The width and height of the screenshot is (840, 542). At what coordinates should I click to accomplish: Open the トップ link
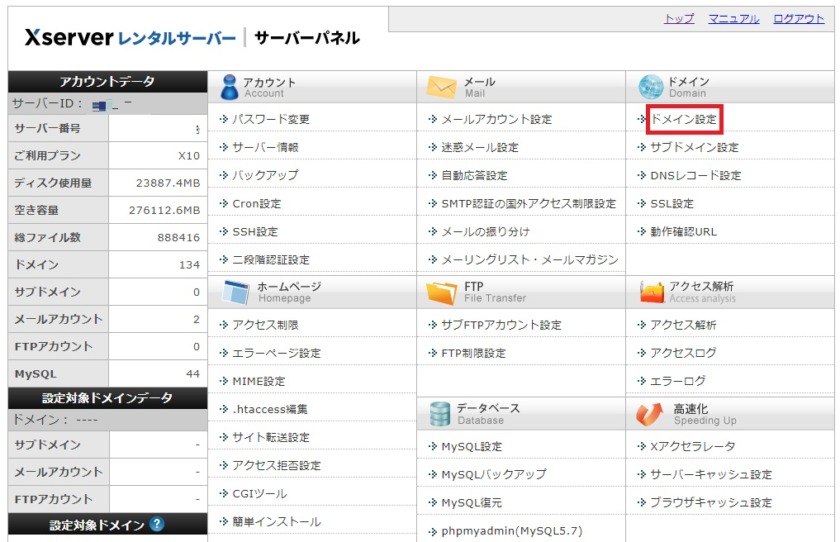679,19
